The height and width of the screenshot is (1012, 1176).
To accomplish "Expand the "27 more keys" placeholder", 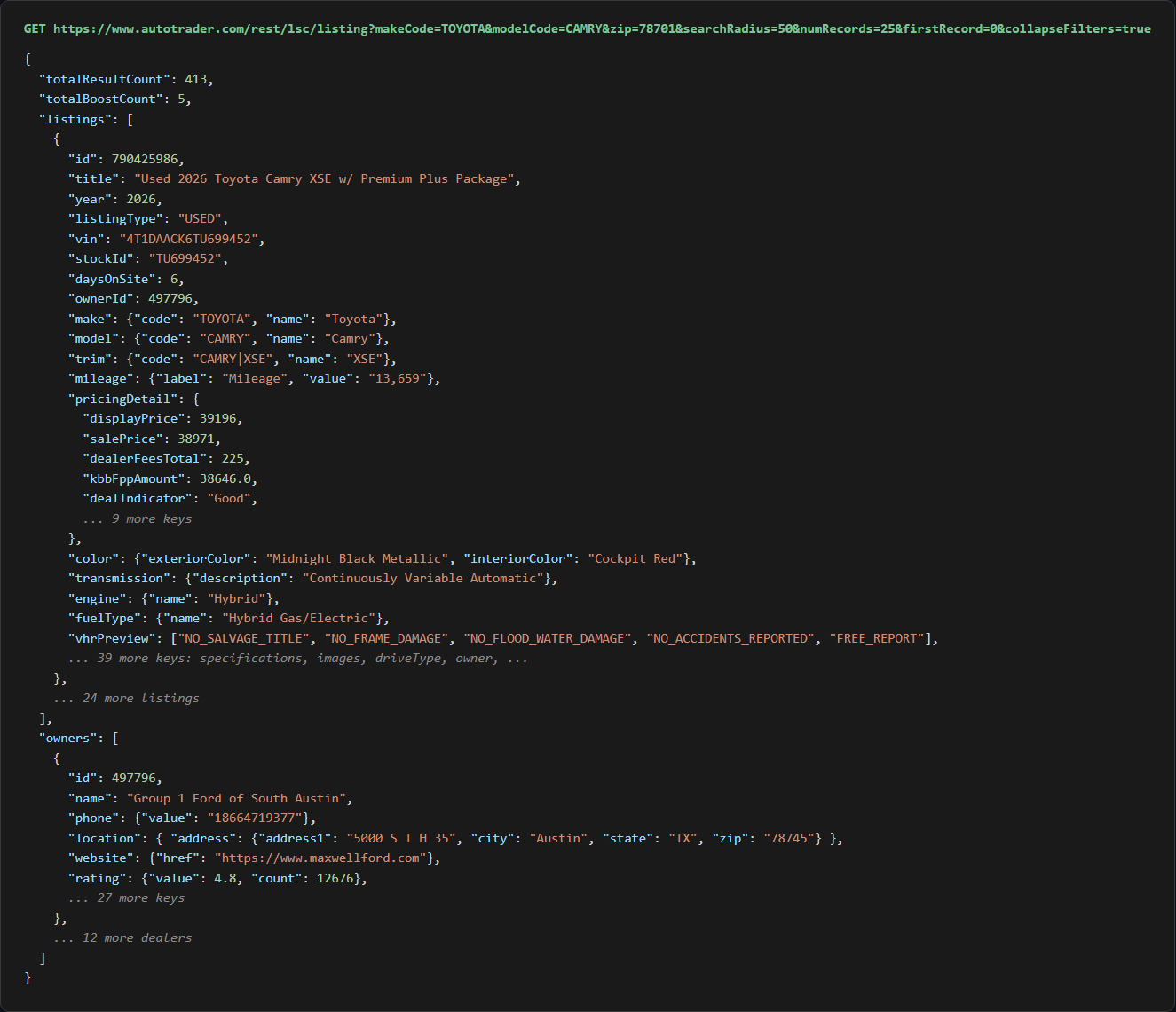I will 126,897.
